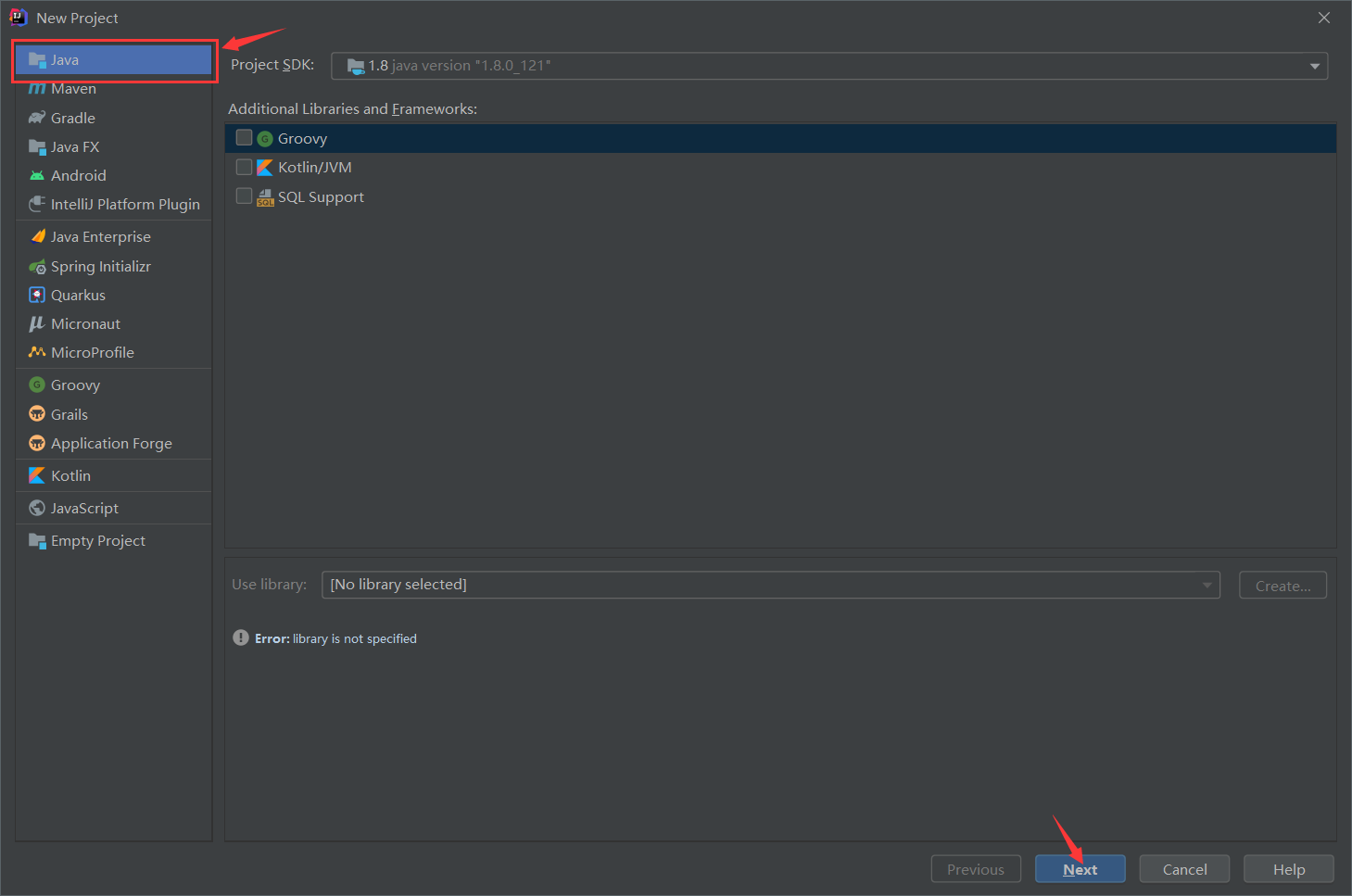
Task: Click the Help button
Action: (x=1288, y=869)
